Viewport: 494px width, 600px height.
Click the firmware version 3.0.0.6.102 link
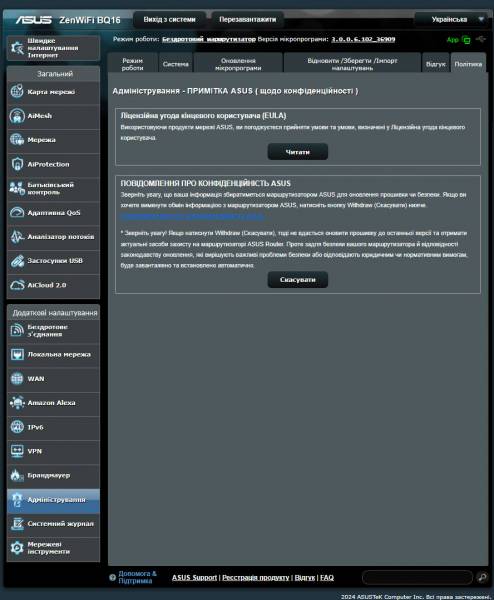(363, 39)
